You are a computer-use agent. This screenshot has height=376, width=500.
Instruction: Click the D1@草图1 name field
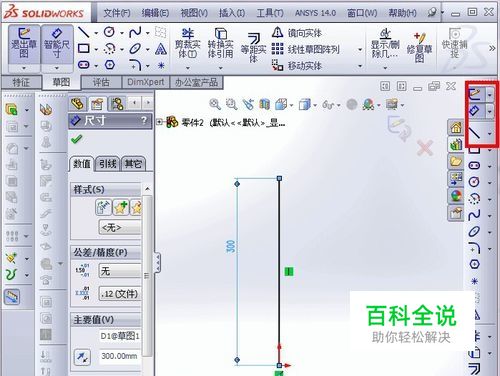click(119, 336)
